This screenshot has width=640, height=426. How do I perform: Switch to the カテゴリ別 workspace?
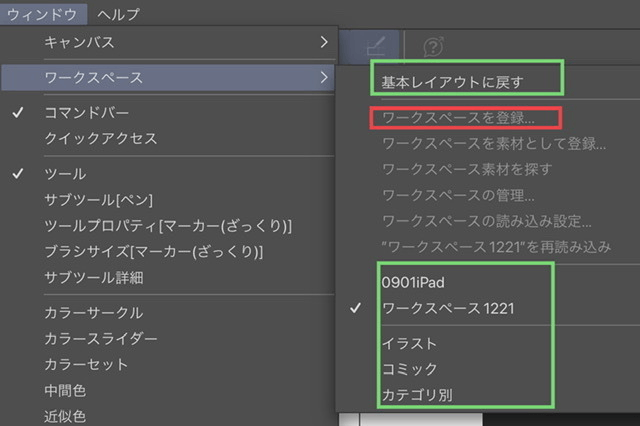coord(417,395)
